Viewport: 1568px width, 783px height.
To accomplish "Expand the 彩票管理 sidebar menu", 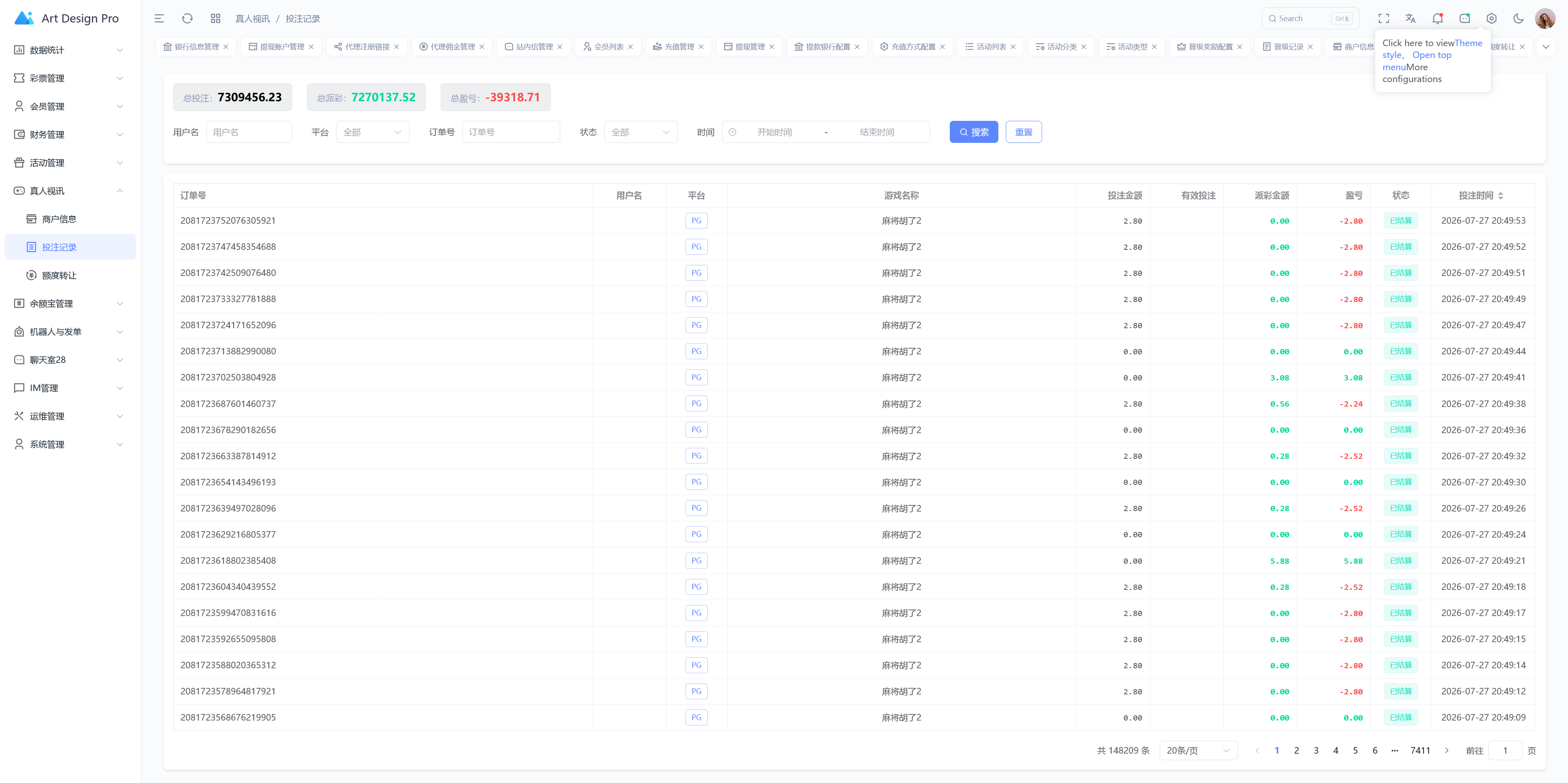I will (x=71, y=78).
